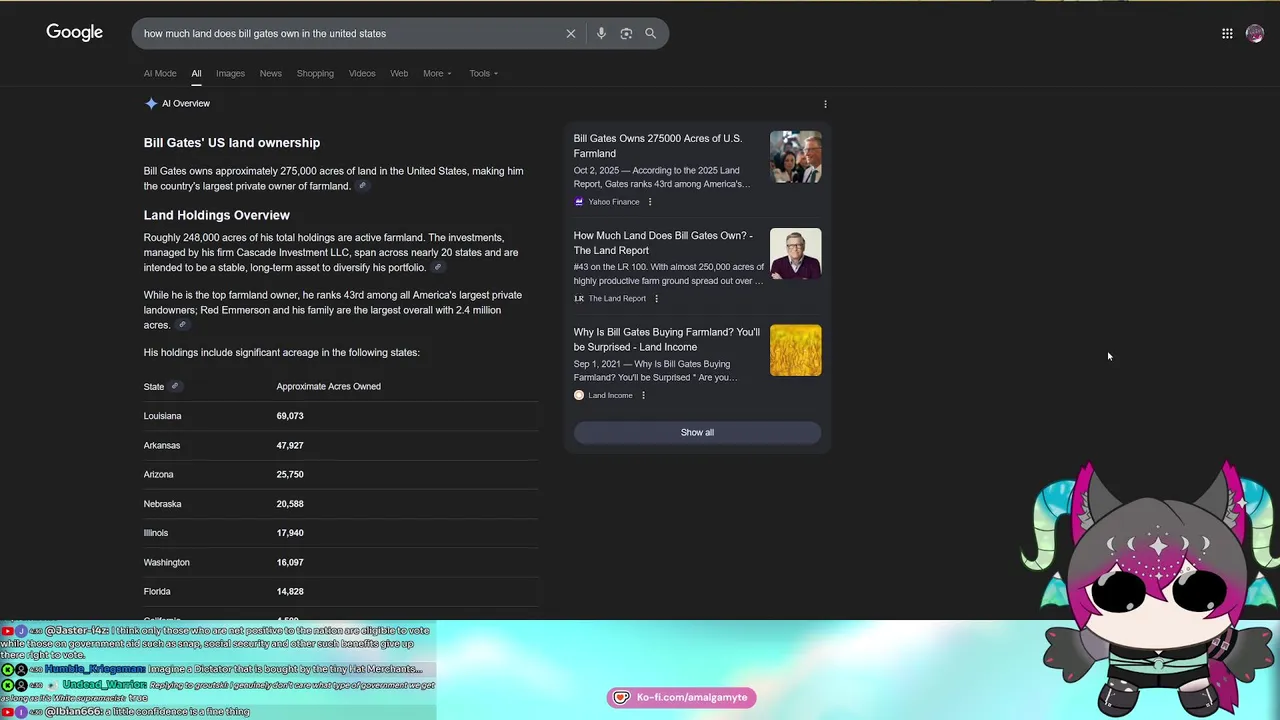Click inside the Google search field
Screen dimensions: 1280x720
point(350,33)
